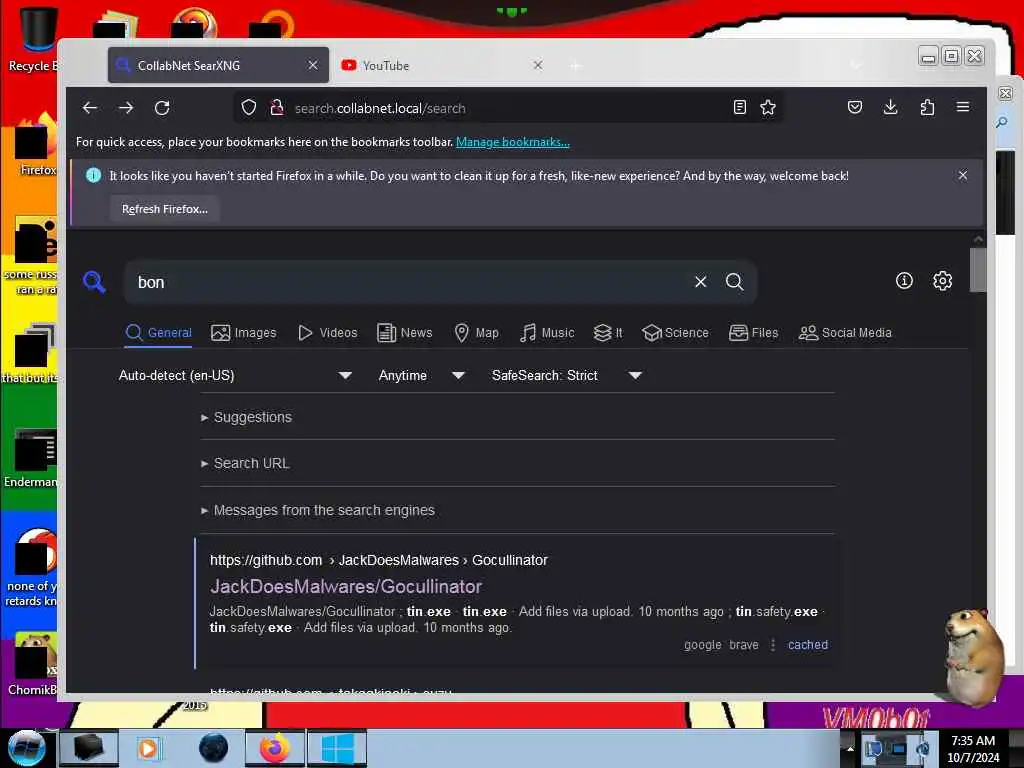This screenshot has height=768, width=1024.
Task: Open the SearXNG info icon
Action: tap(904, 281)
